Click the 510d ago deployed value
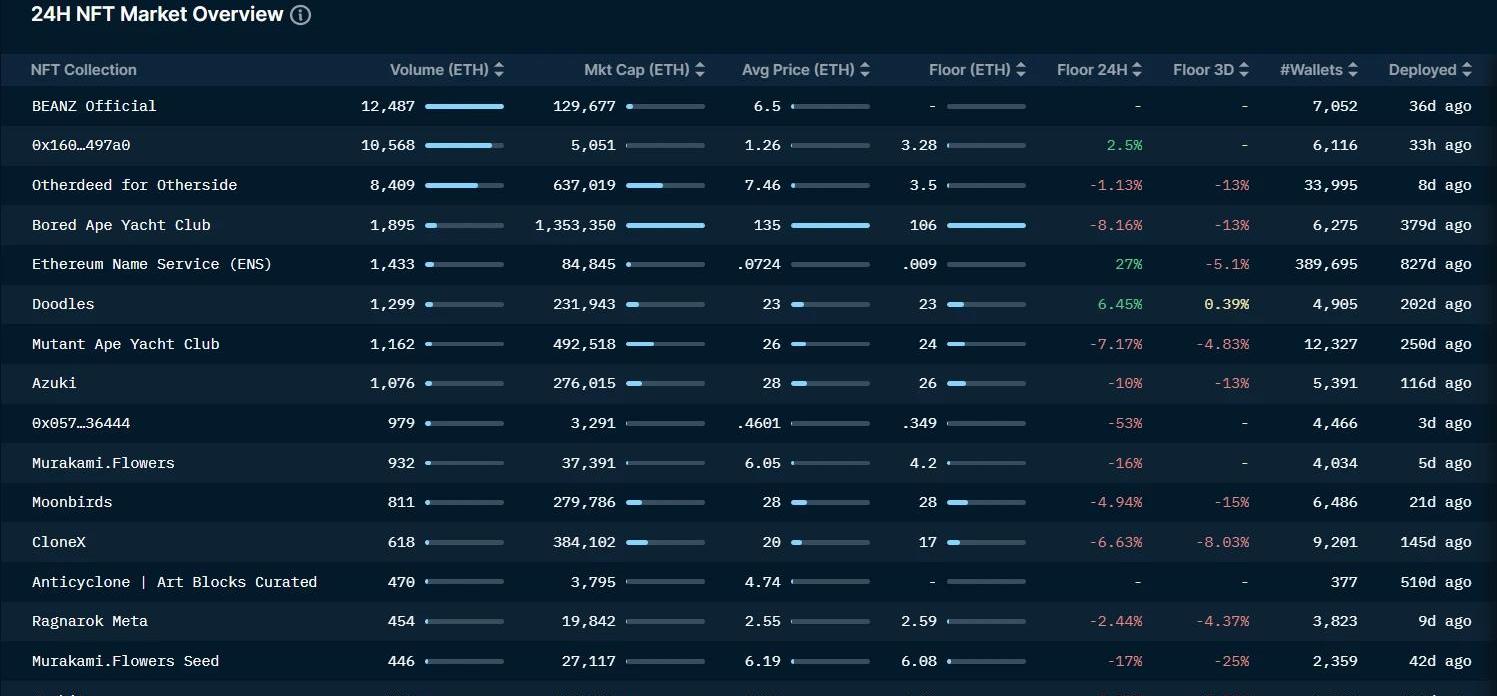This screenshot has height=696, width=1497. pos(1436,582)
